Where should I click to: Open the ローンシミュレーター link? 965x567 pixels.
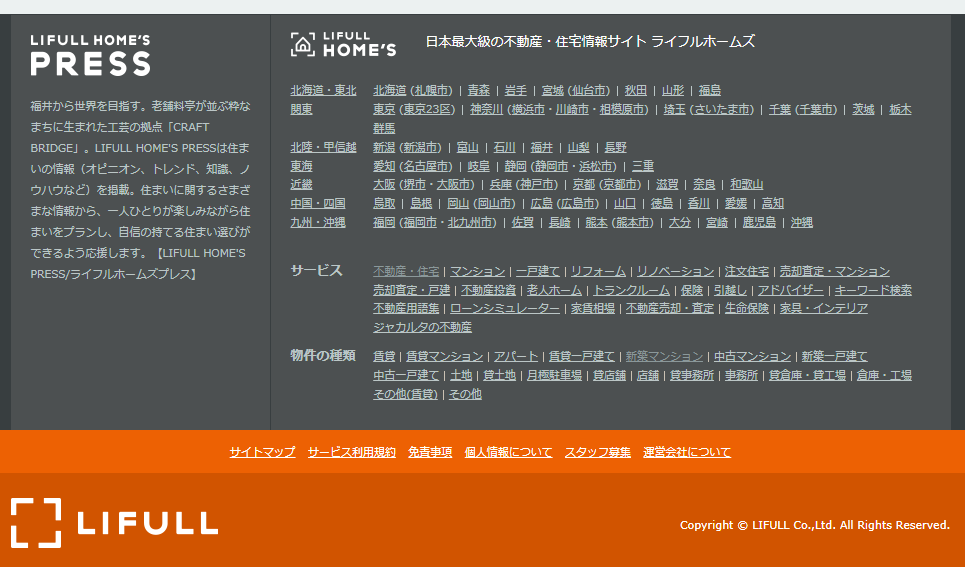pyautogui.click(x=505, y=308)
